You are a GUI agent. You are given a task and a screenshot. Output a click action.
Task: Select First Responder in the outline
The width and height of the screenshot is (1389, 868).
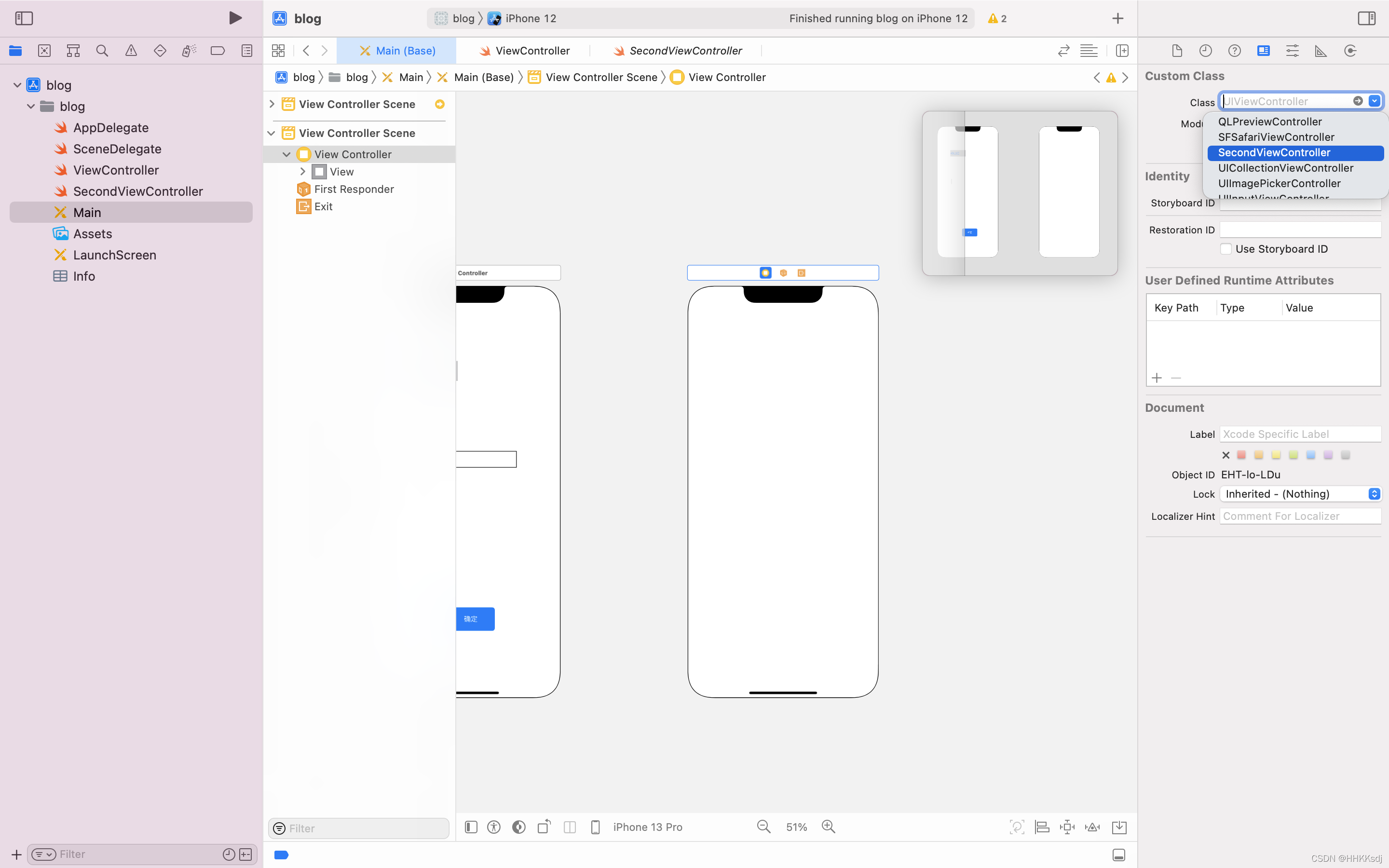point(354,189)
